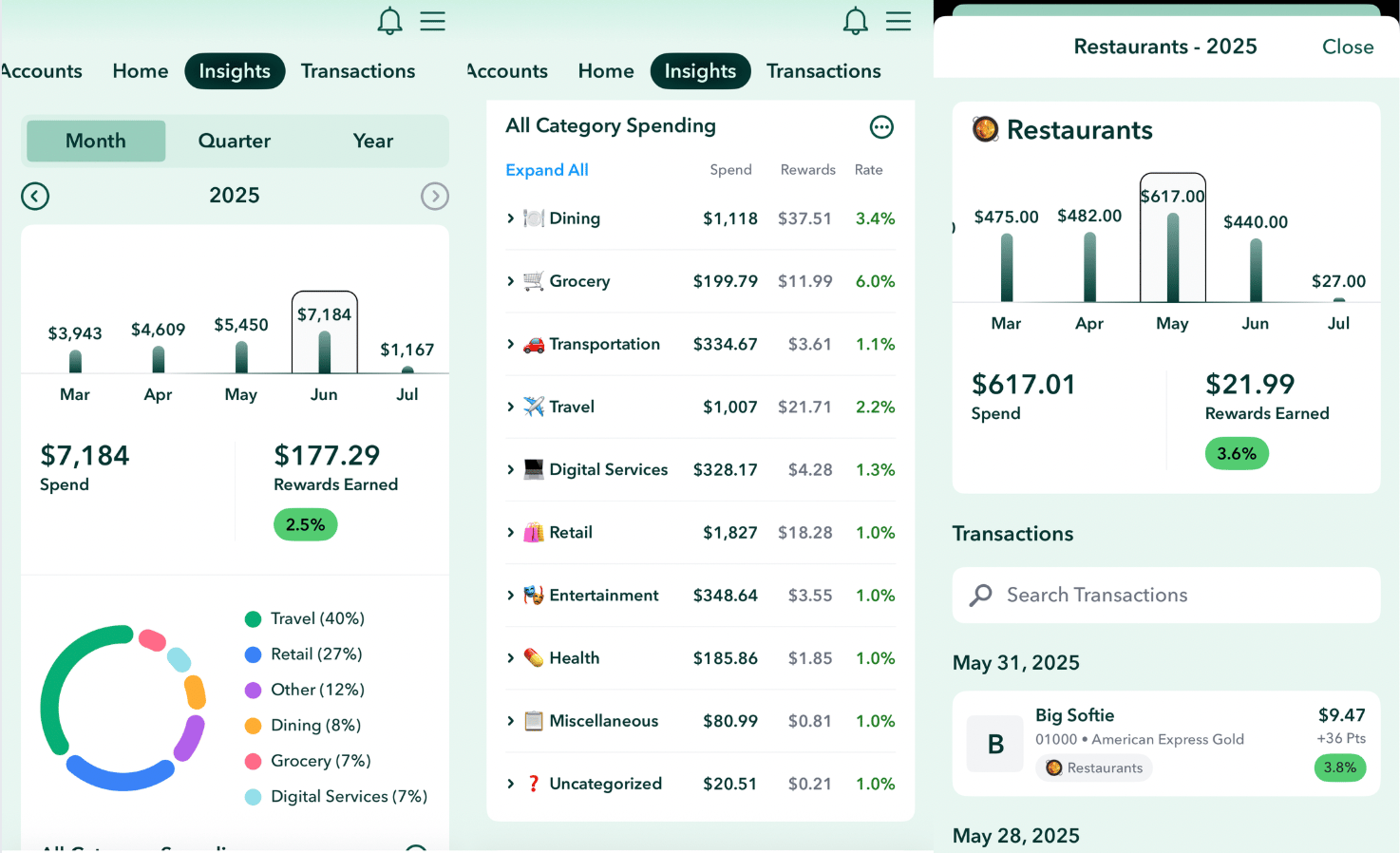The width and height of the screenshot is (1400, 853).
Task: Open notifications bell in the first screen
Action: click(389, 21)
